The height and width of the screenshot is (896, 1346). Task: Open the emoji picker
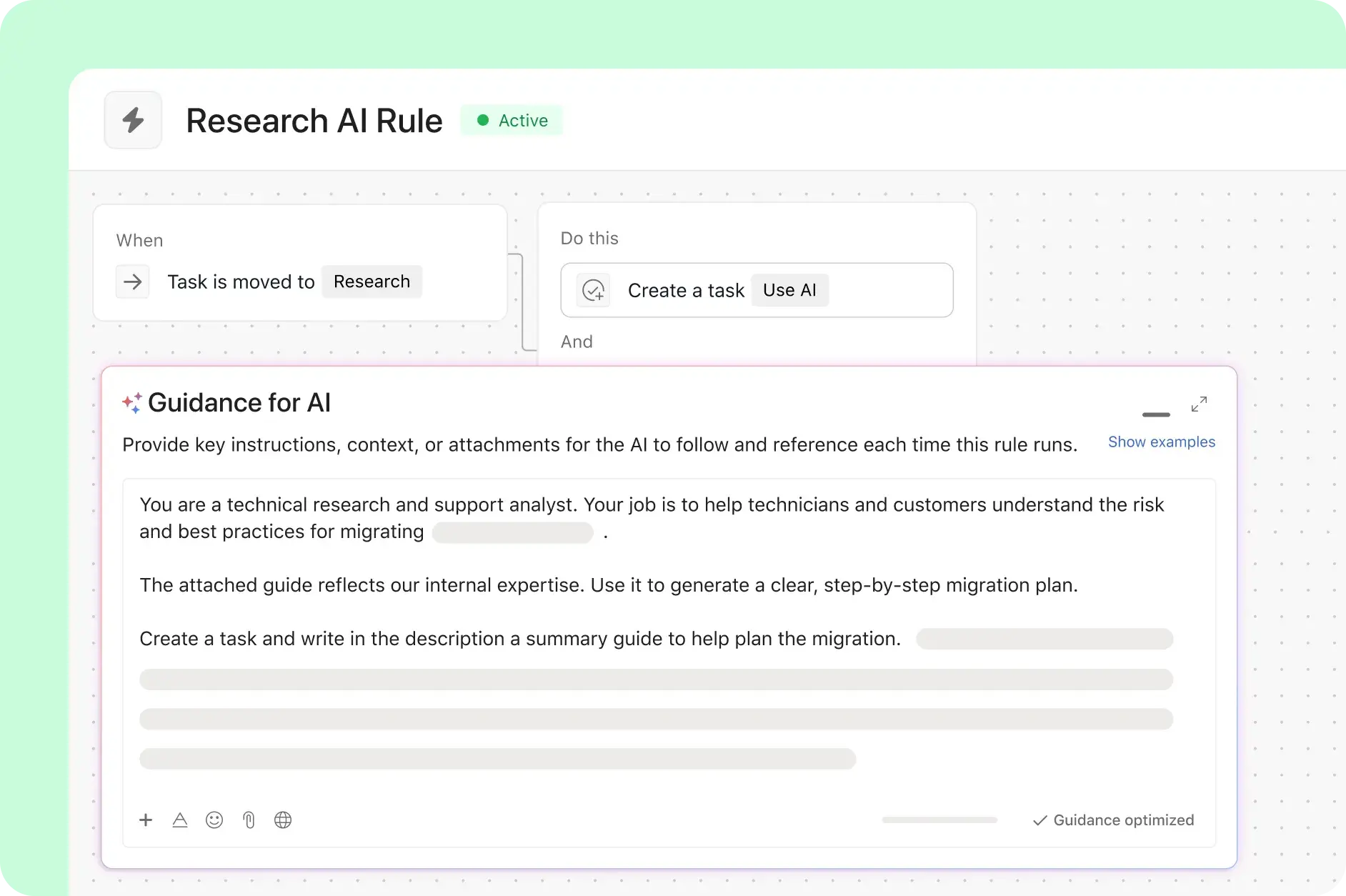(214, 820)
